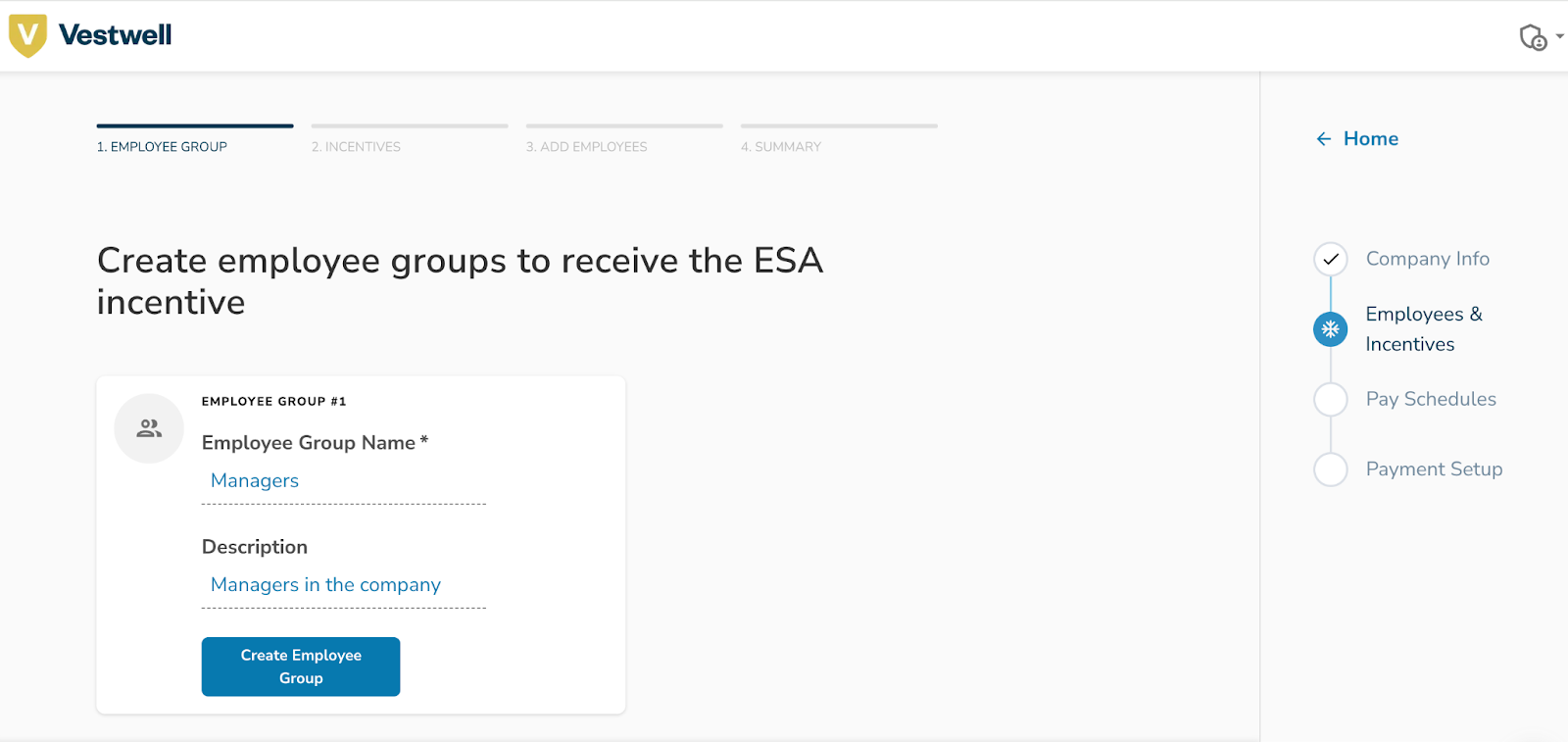This screenshot has height=742, width=1568.
Task: Select the Payment Setup sidebar item
Action: [x=1433, y=470]
